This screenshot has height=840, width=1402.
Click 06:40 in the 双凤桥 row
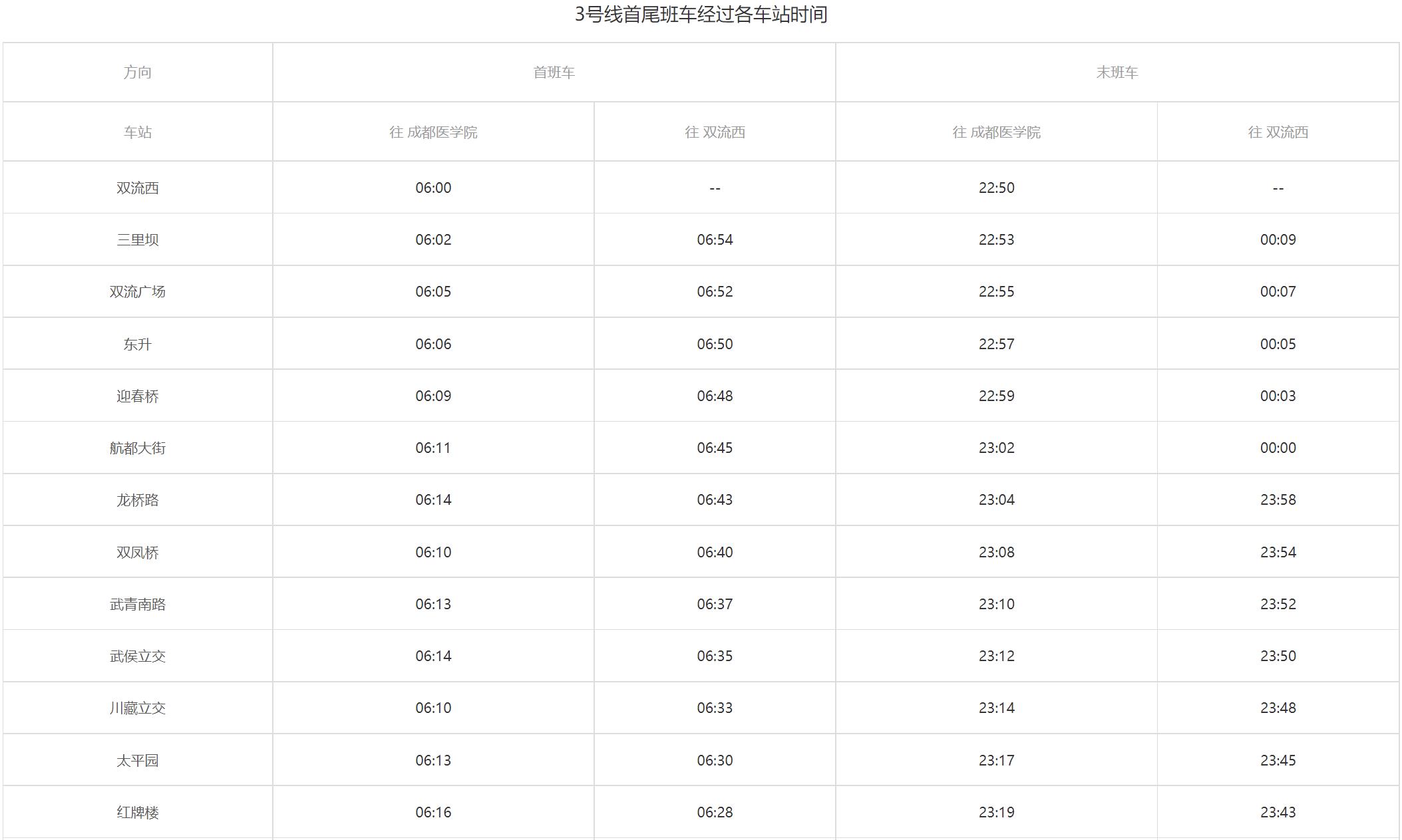715,552
